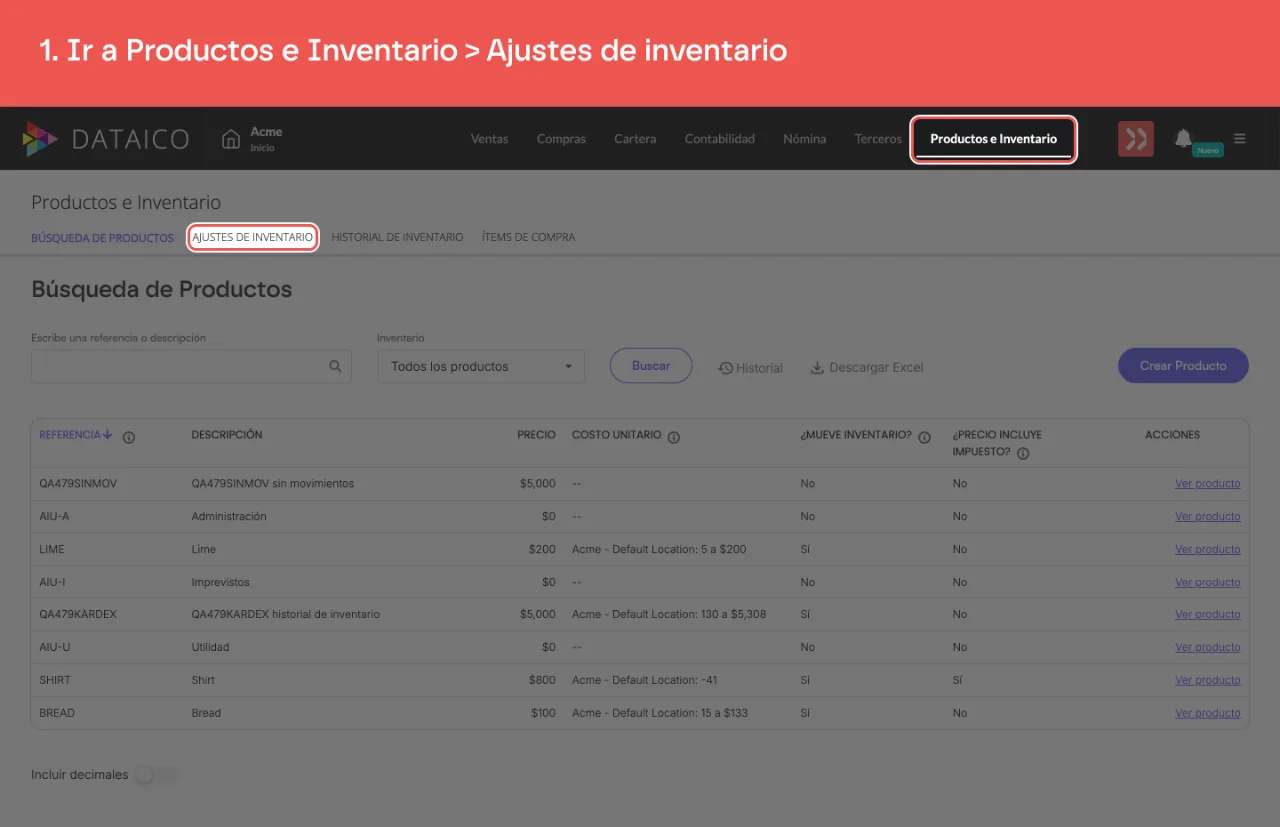Open the Ventas menu
1280x827 pixels.
tap(490, 139)
